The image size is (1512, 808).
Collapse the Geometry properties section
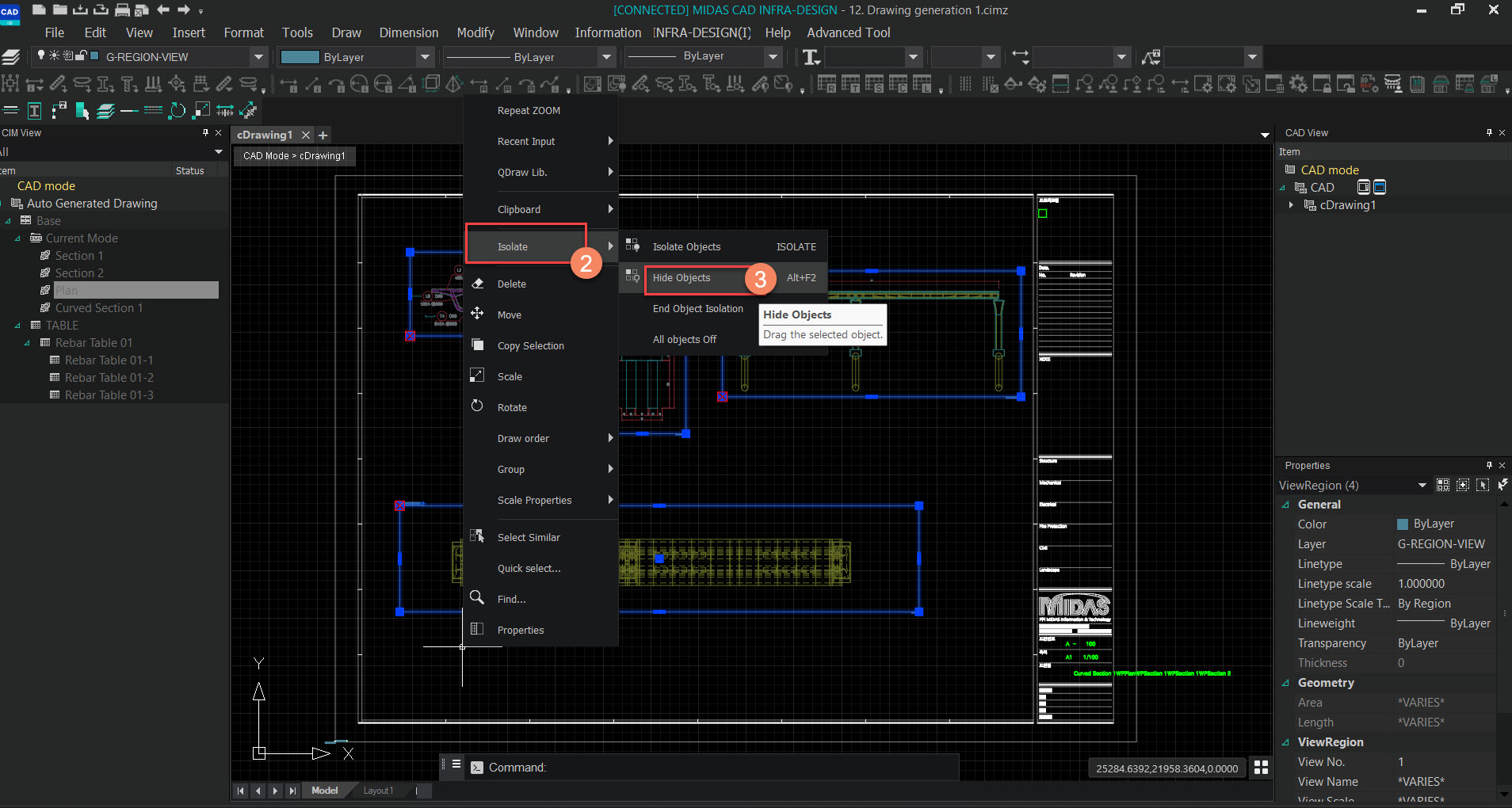pos(1285,683)
